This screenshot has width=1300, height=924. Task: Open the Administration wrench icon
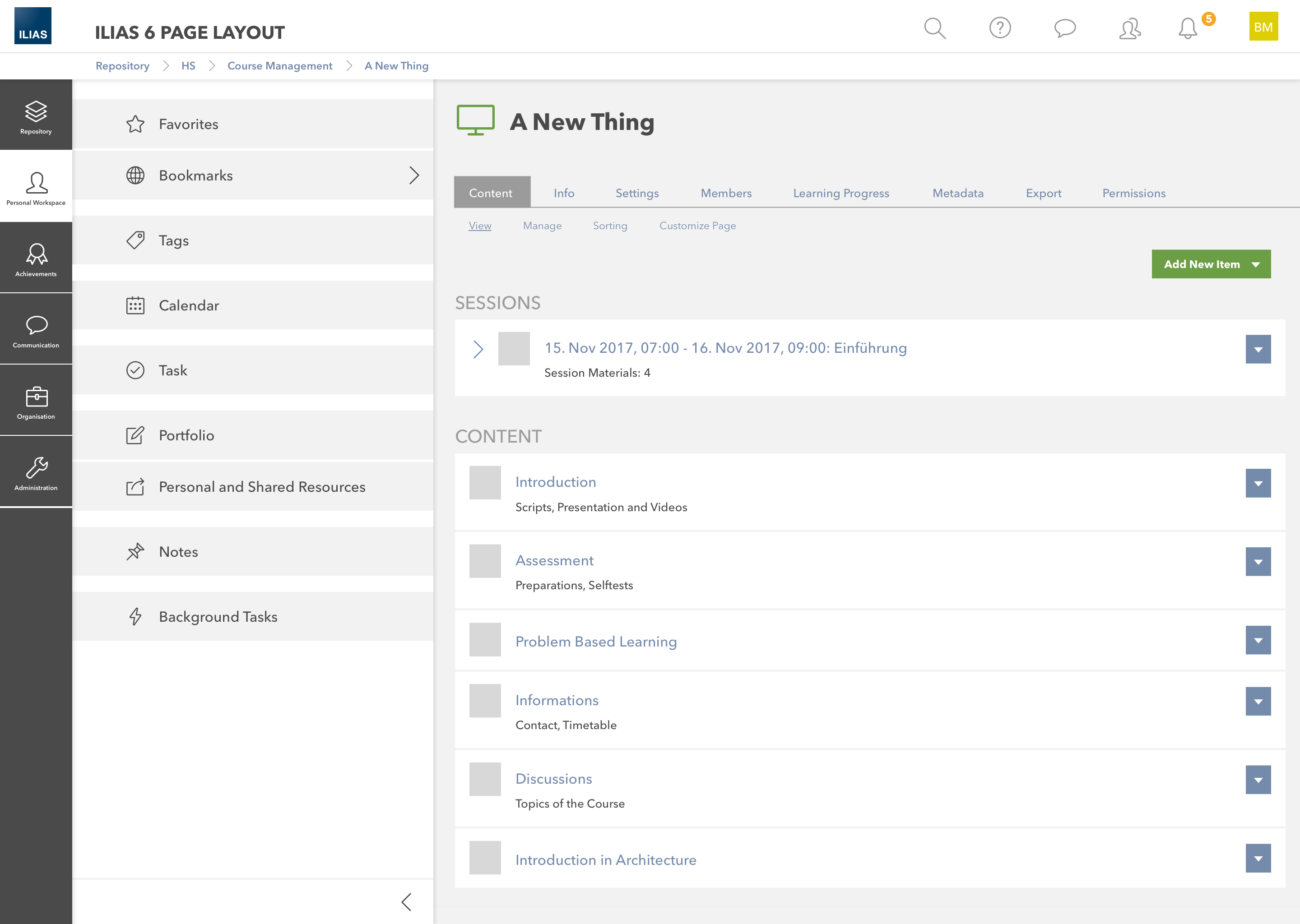click(36, 473)
